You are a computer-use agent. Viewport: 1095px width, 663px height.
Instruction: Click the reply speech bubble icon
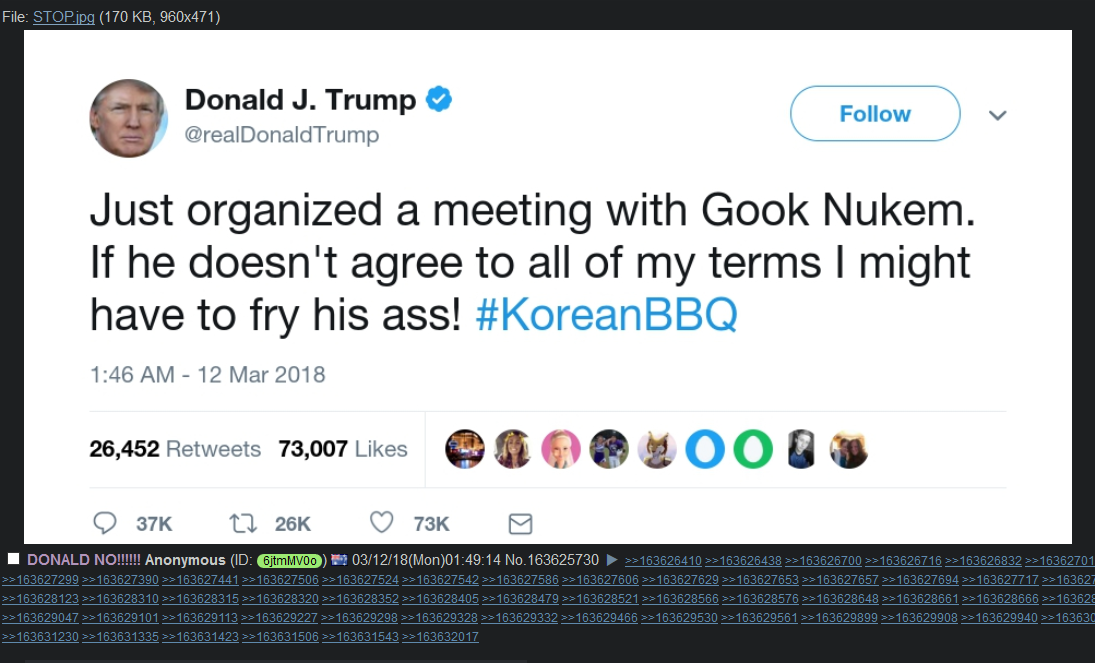point(105,523)
